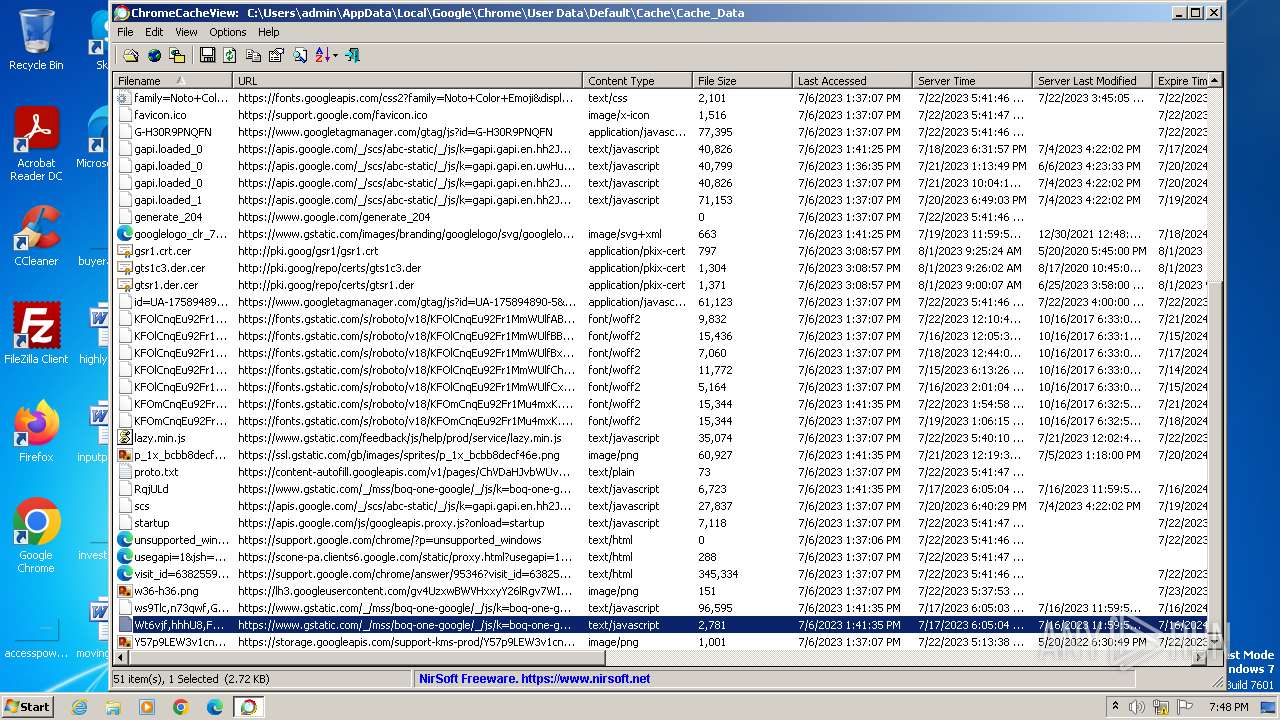Sort by the Content Type column header

tap(637, 81)
